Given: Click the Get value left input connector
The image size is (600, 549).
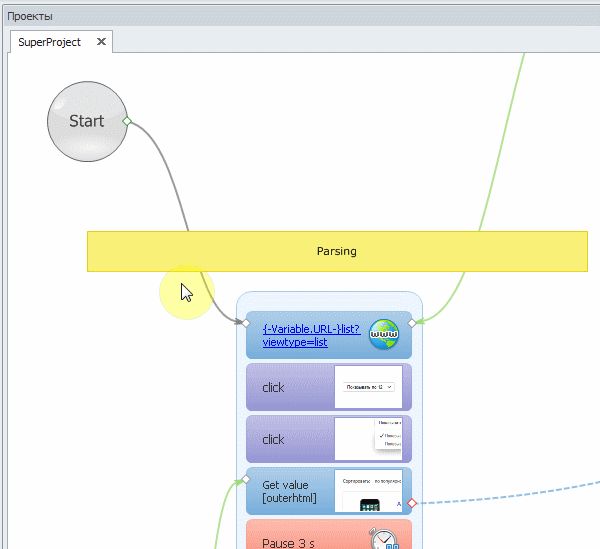Looking at the screenshot, I should [x=246, y=479].
